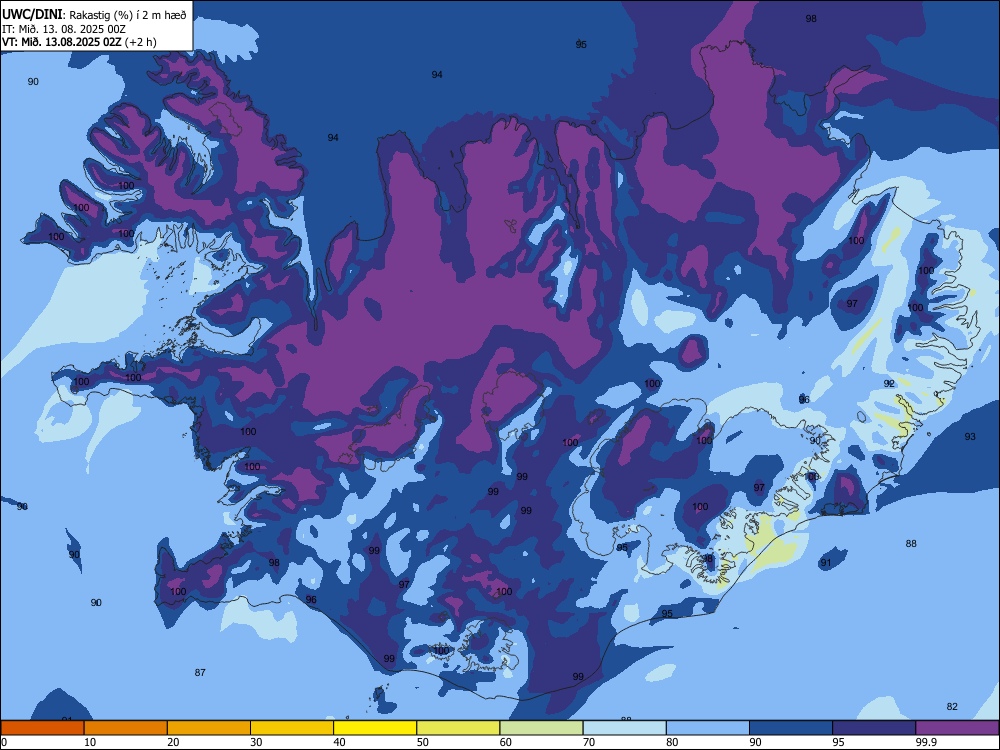Click the 30 tick label on the color scale

point(256,742)
